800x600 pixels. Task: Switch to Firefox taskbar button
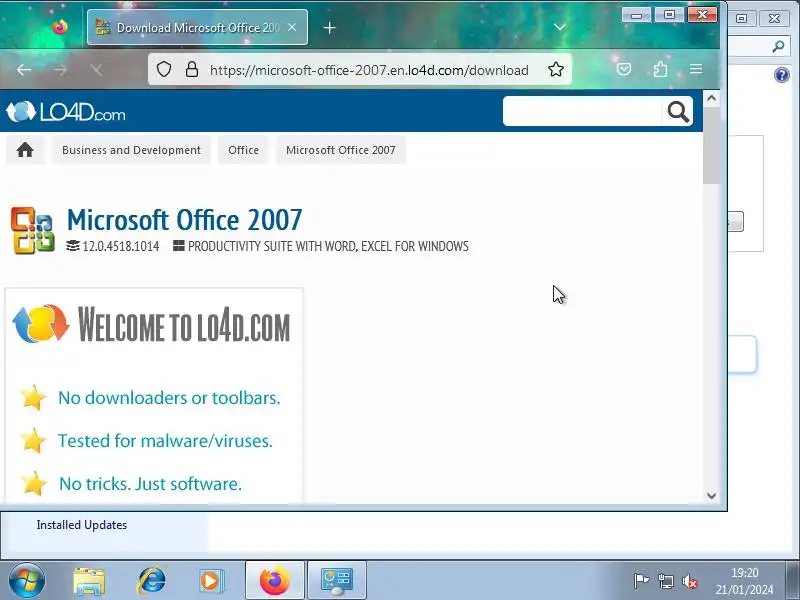coord(274,581)
